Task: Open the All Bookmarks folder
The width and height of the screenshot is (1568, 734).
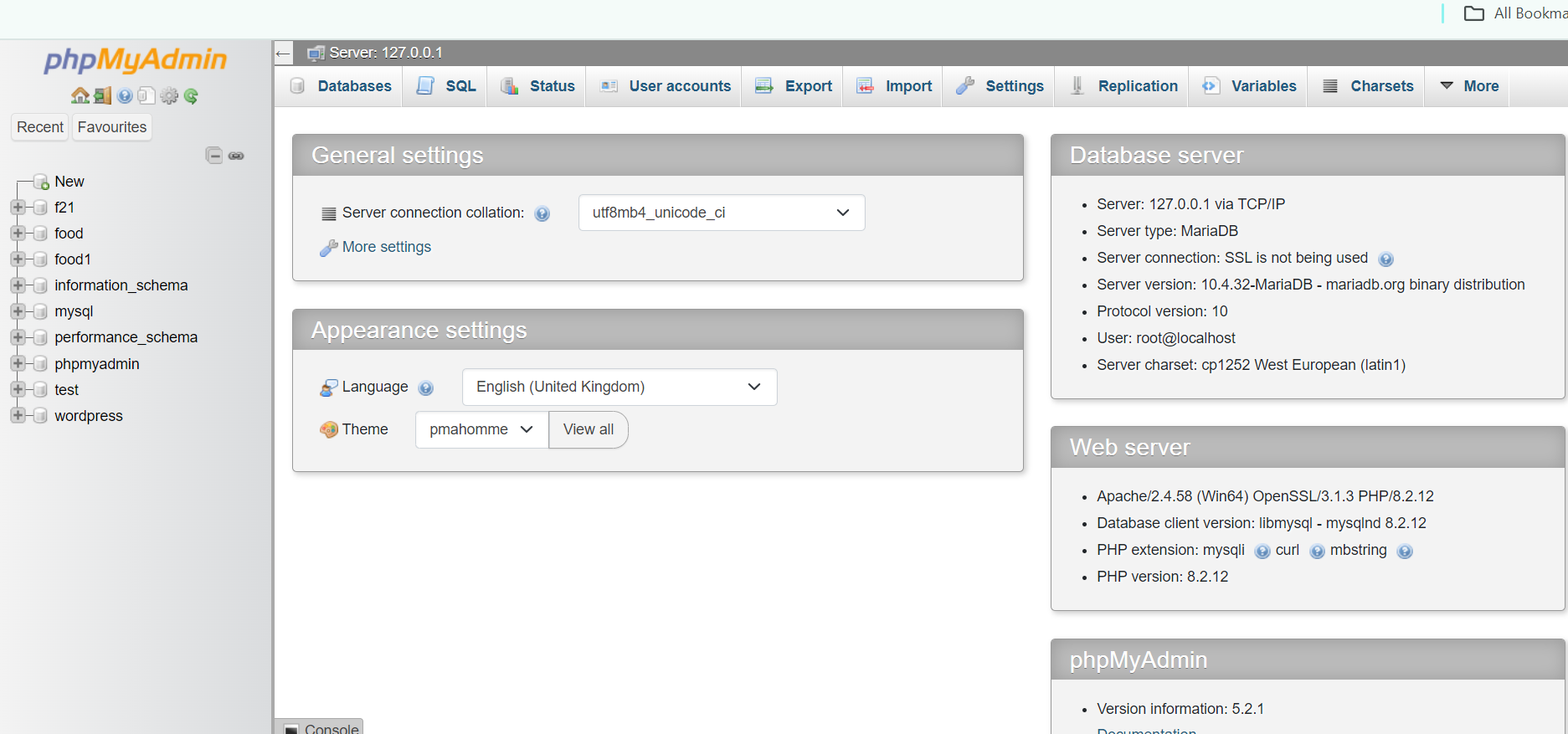Action: pos(1515,13)
